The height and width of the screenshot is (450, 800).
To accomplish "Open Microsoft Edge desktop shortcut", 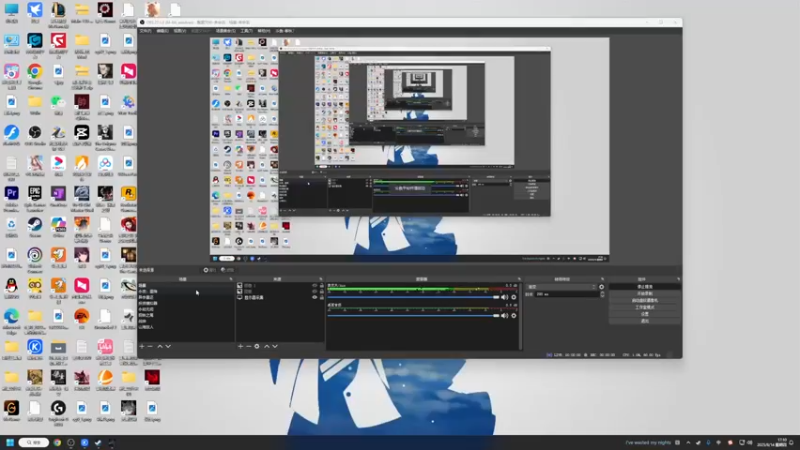I will click(11, 320).
